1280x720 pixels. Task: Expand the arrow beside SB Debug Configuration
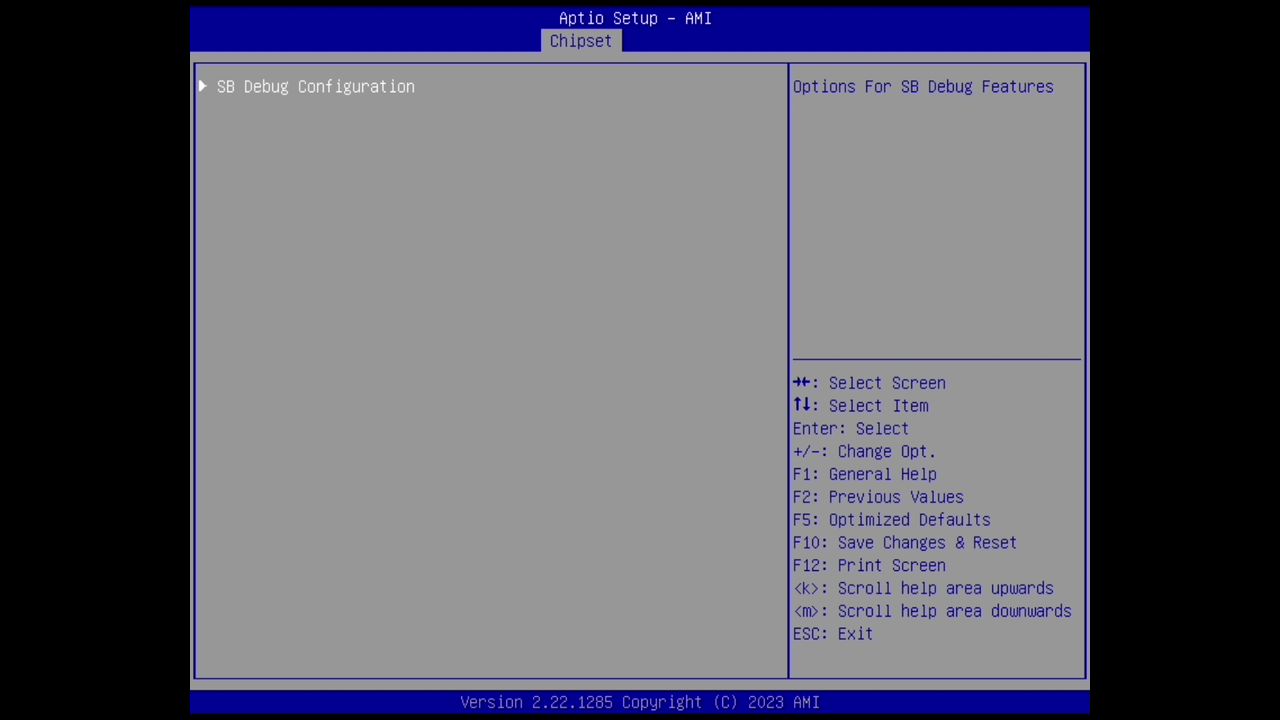[202, 87]
